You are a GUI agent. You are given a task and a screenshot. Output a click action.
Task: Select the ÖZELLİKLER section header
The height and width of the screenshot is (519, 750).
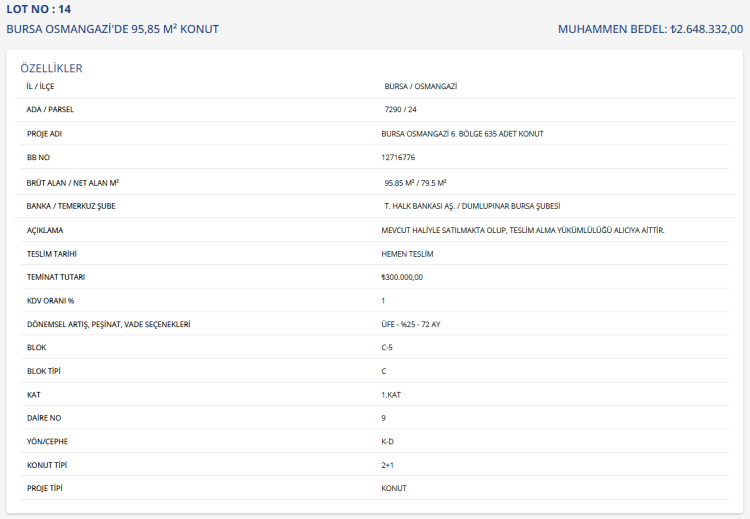(x=51, y=68)
